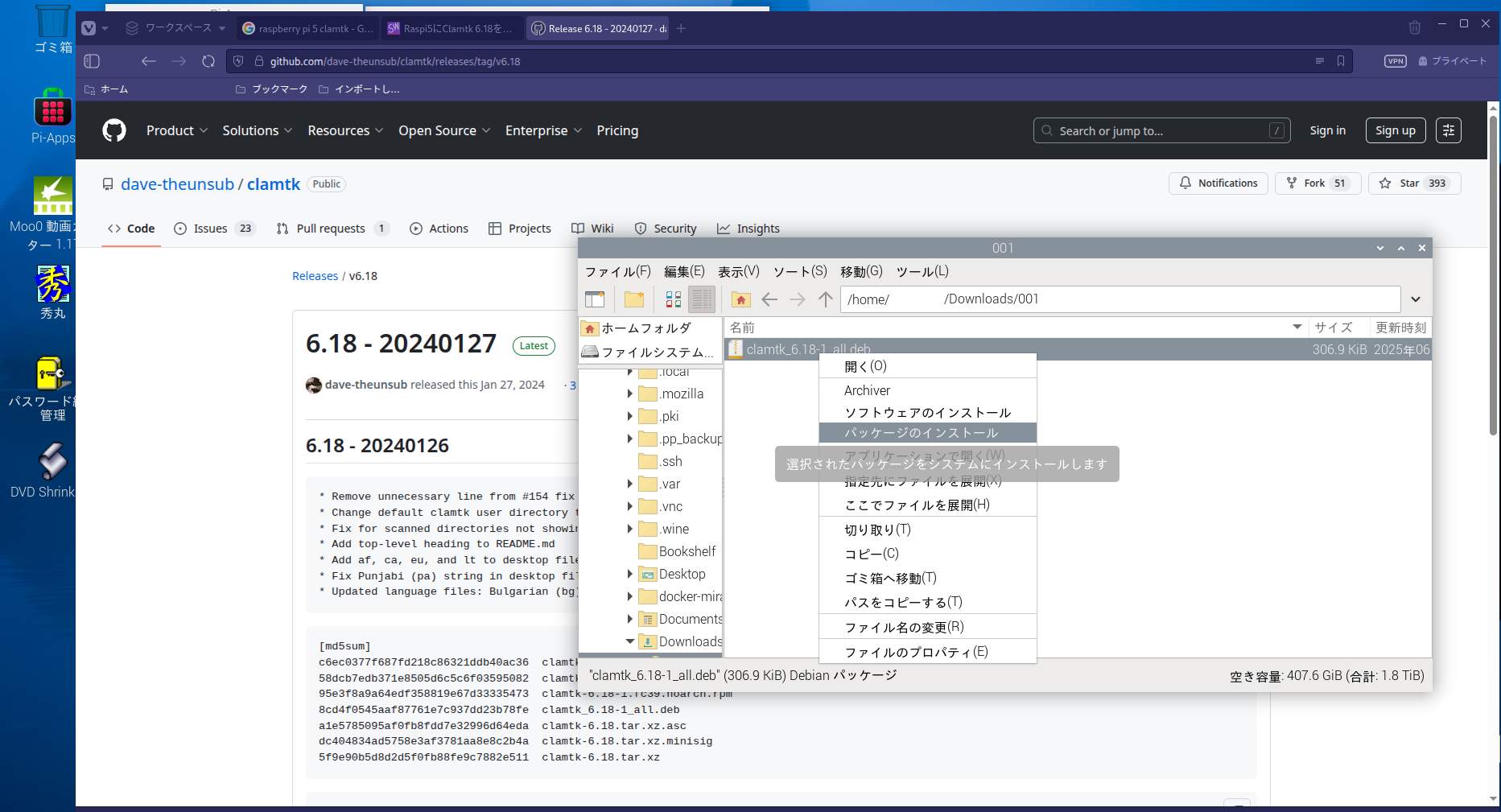Choose ソフトウェアのインストール in context menu
Image resolution: width=1501 pixels, height=812 pixels.
[927, 412]
